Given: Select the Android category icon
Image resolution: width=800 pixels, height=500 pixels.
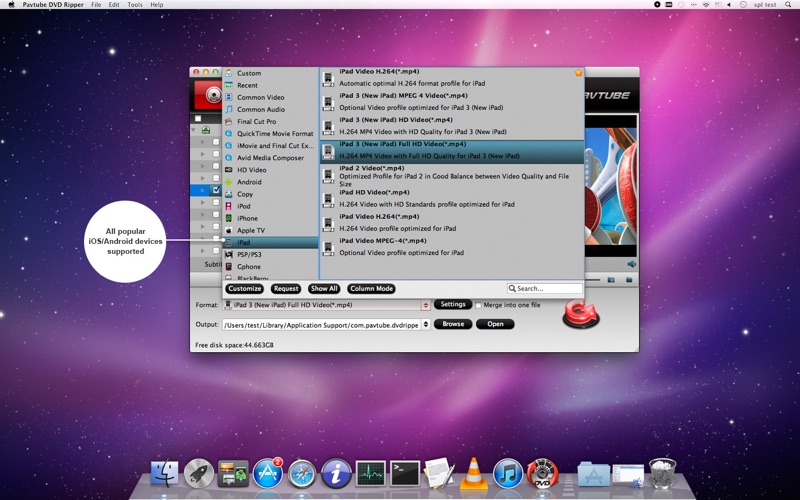Looking at the screenshot, I should point(229,182).
